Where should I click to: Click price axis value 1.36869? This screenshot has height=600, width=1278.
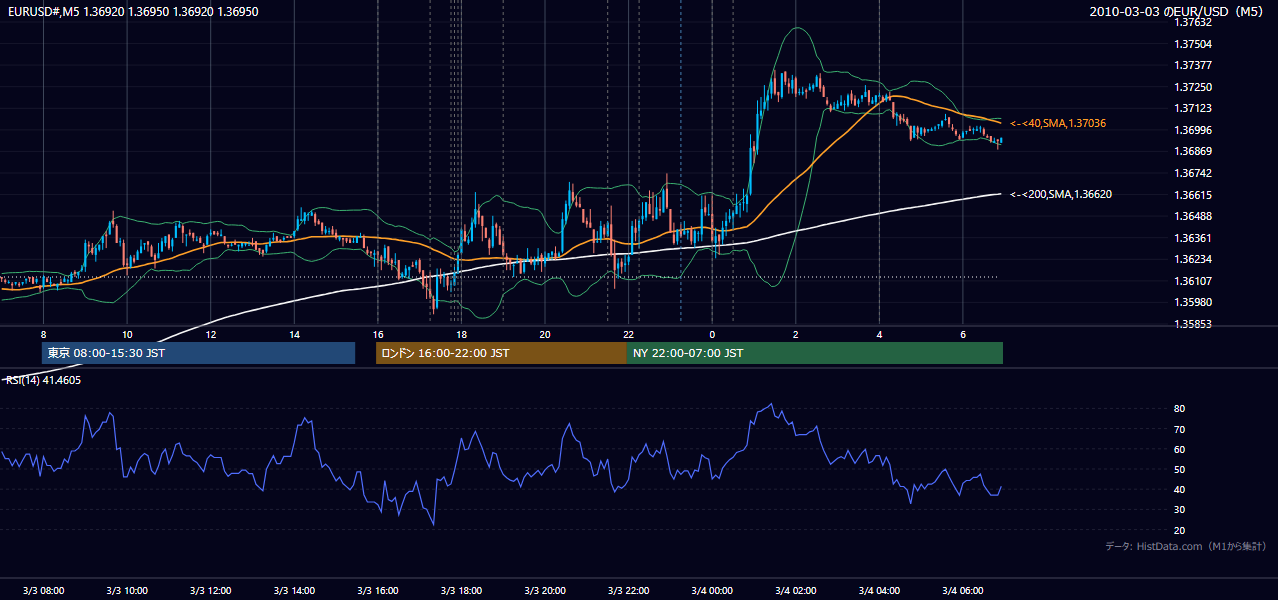coord(1192,151)
